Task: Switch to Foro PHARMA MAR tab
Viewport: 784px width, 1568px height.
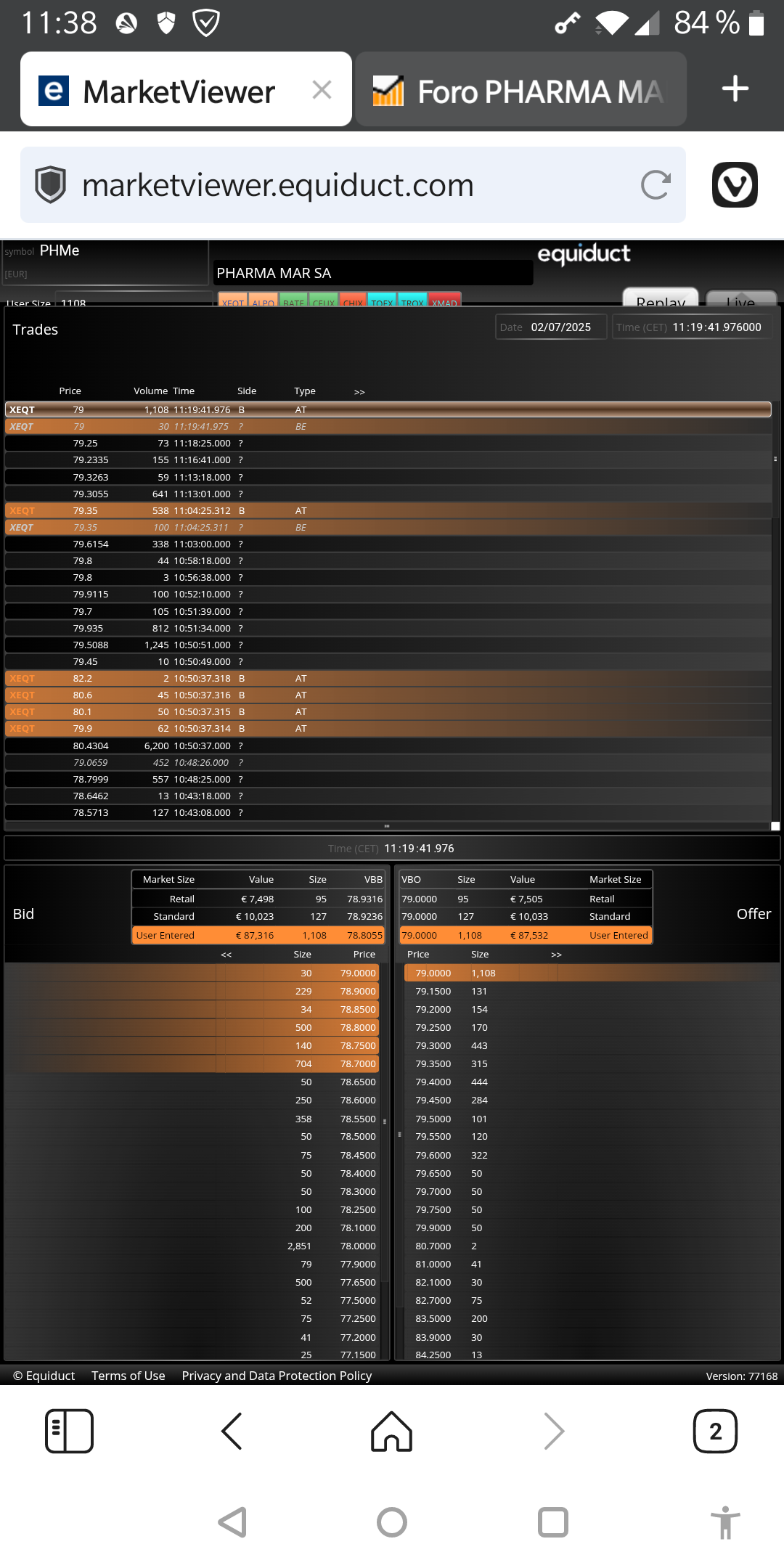Action: [x=520, y=89]
